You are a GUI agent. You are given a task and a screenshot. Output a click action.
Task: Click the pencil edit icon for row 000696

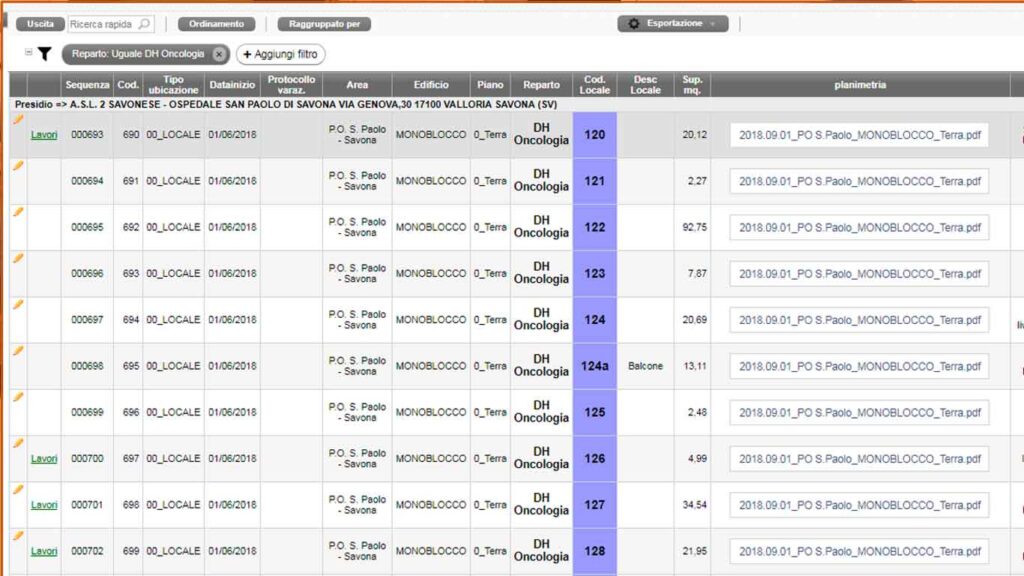point(18,258)
